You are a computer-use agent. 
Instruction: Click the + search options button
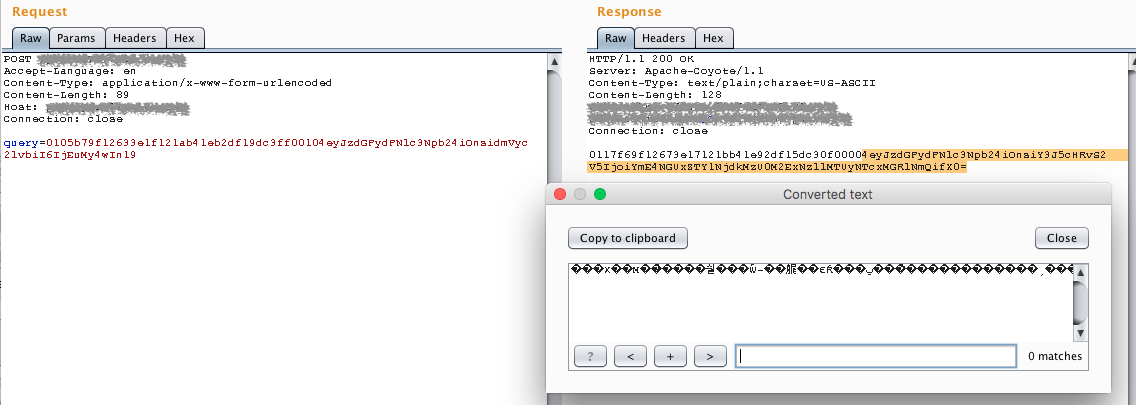pyautogui.click(x=670, y=355)
